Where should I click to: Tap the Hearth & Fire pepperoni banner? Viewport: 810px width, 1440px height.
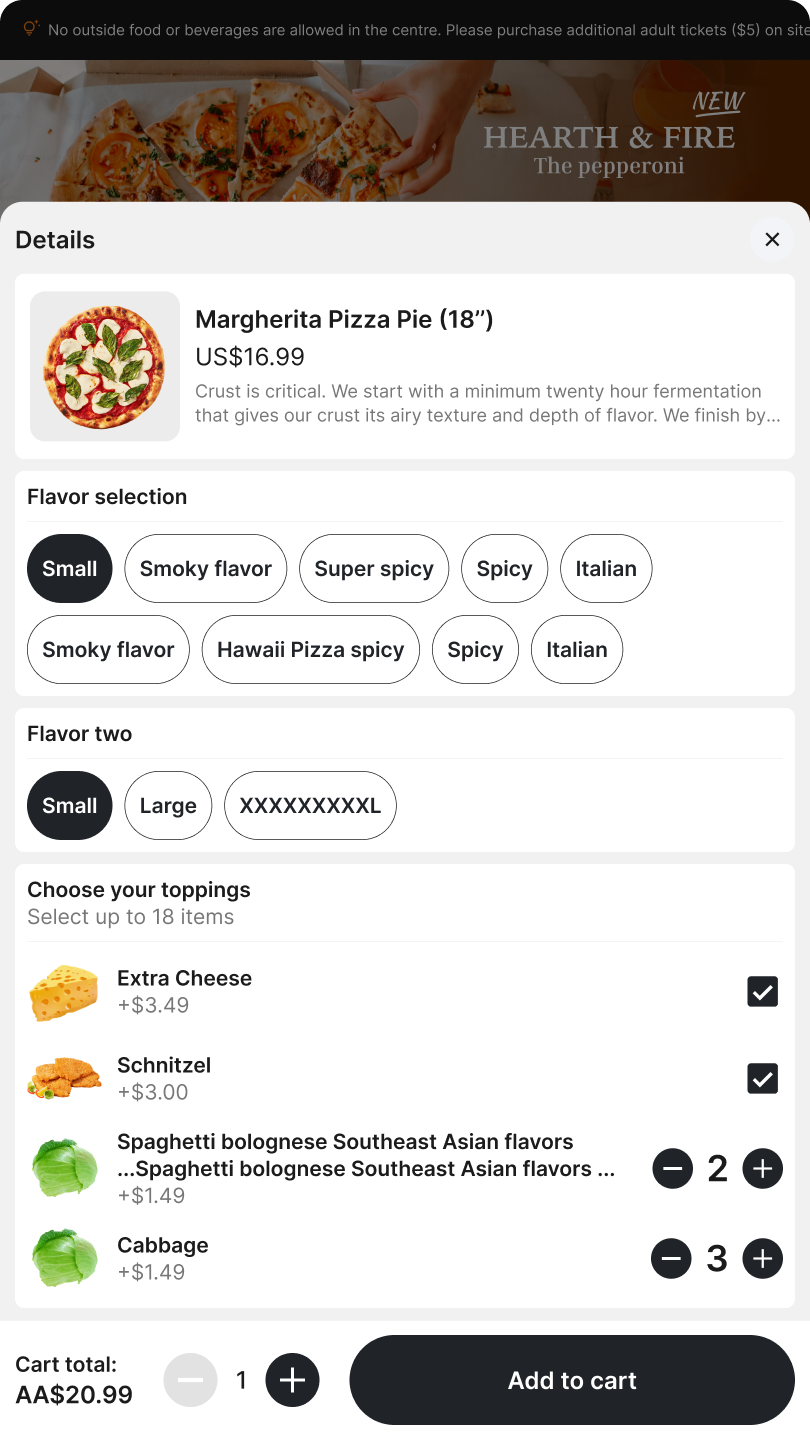[x=405, y=130]
